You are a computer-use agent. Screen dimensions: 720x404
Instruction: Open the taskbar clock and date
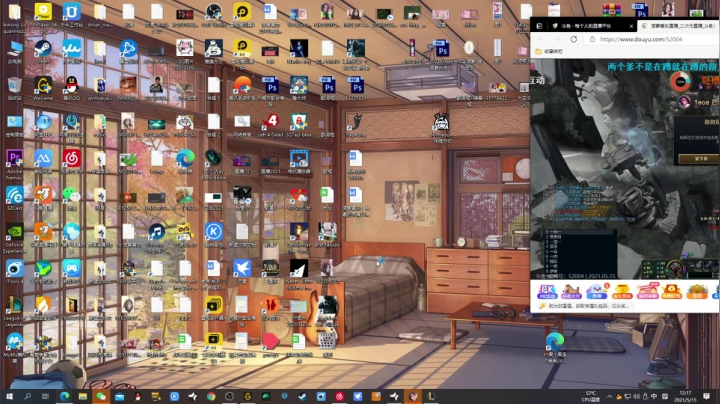coord(685,396)
